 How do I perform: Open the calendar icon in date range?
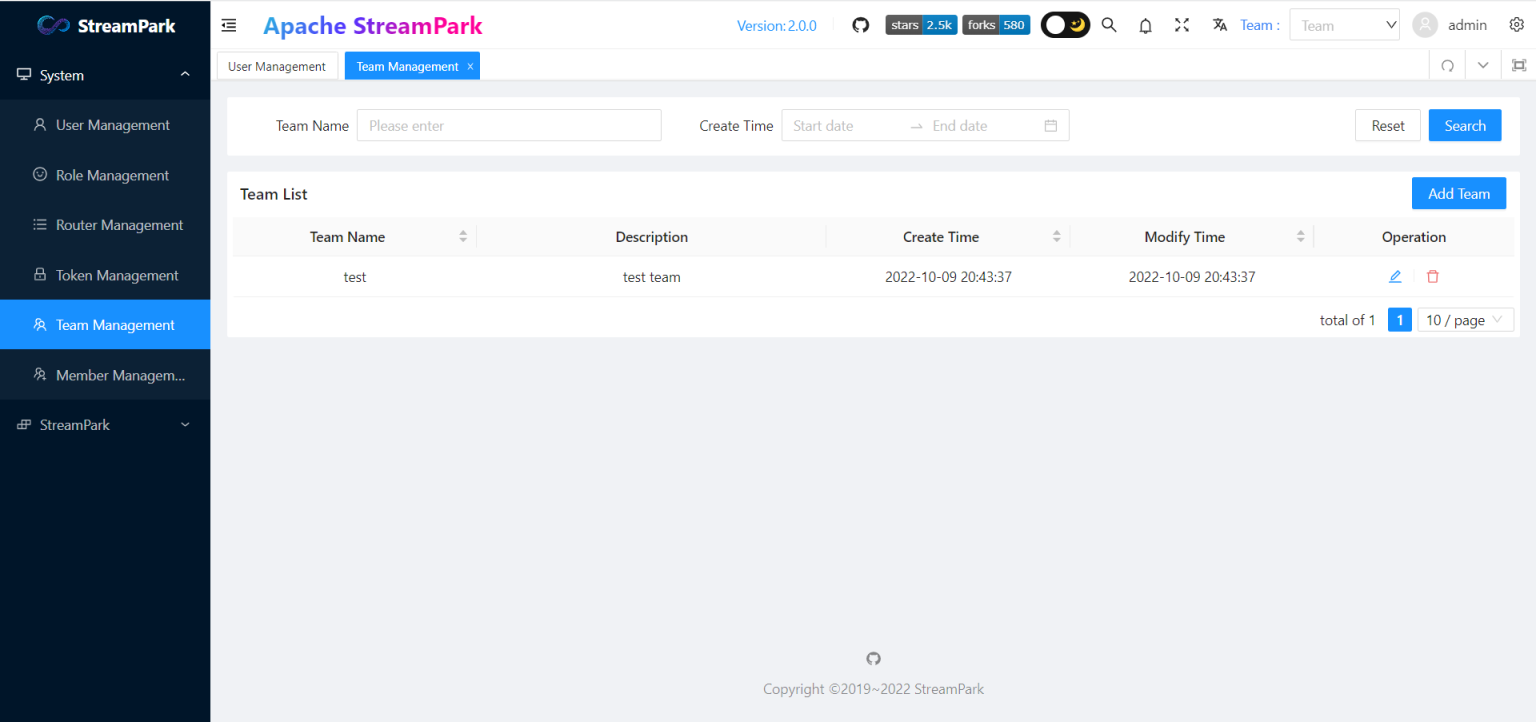tap(1051, 126)
